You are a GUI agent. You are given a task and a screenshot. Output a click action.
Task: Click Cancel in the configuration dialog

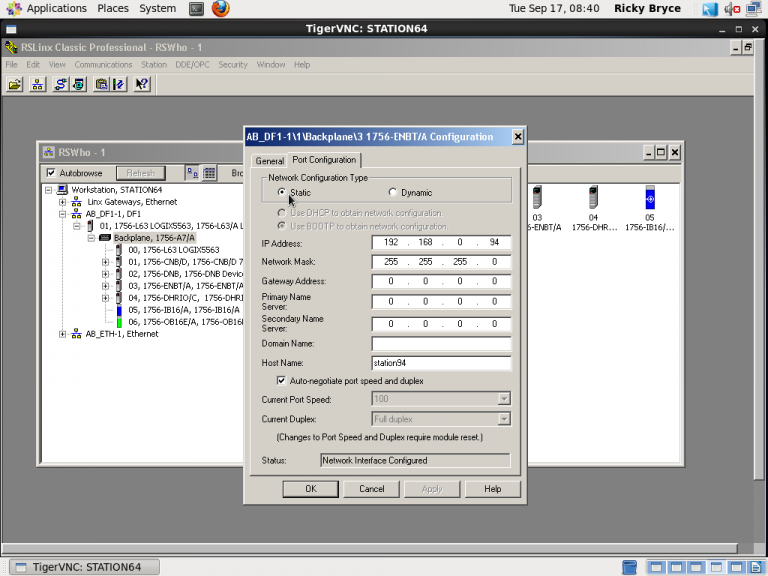click(372, 489)
